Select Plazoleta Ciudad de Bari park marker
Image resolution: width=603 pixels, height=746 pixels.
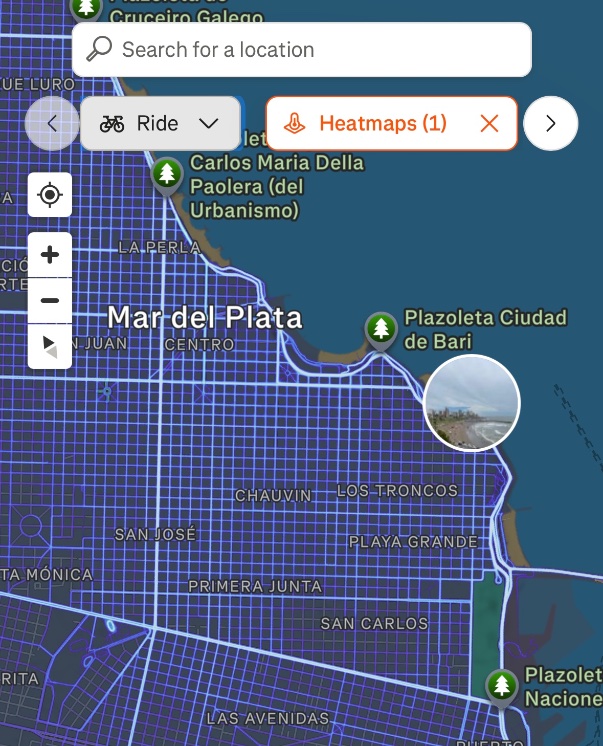click(x=381, y=331)
